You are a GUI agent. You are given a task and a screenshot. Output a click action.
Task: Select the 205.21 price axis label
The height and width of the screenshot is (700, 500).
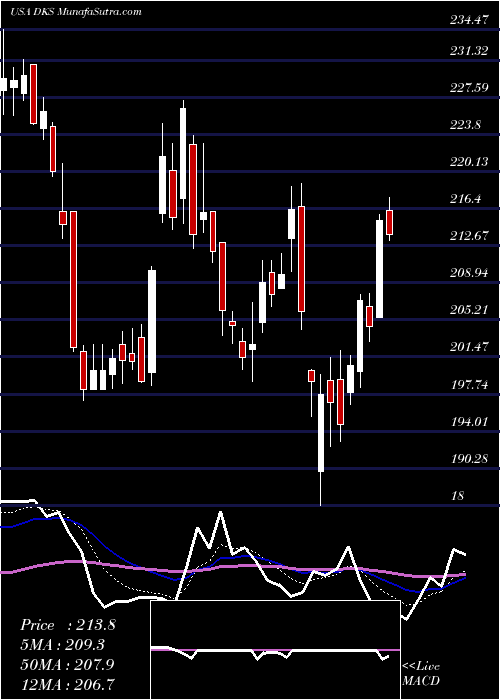point(468,309)
